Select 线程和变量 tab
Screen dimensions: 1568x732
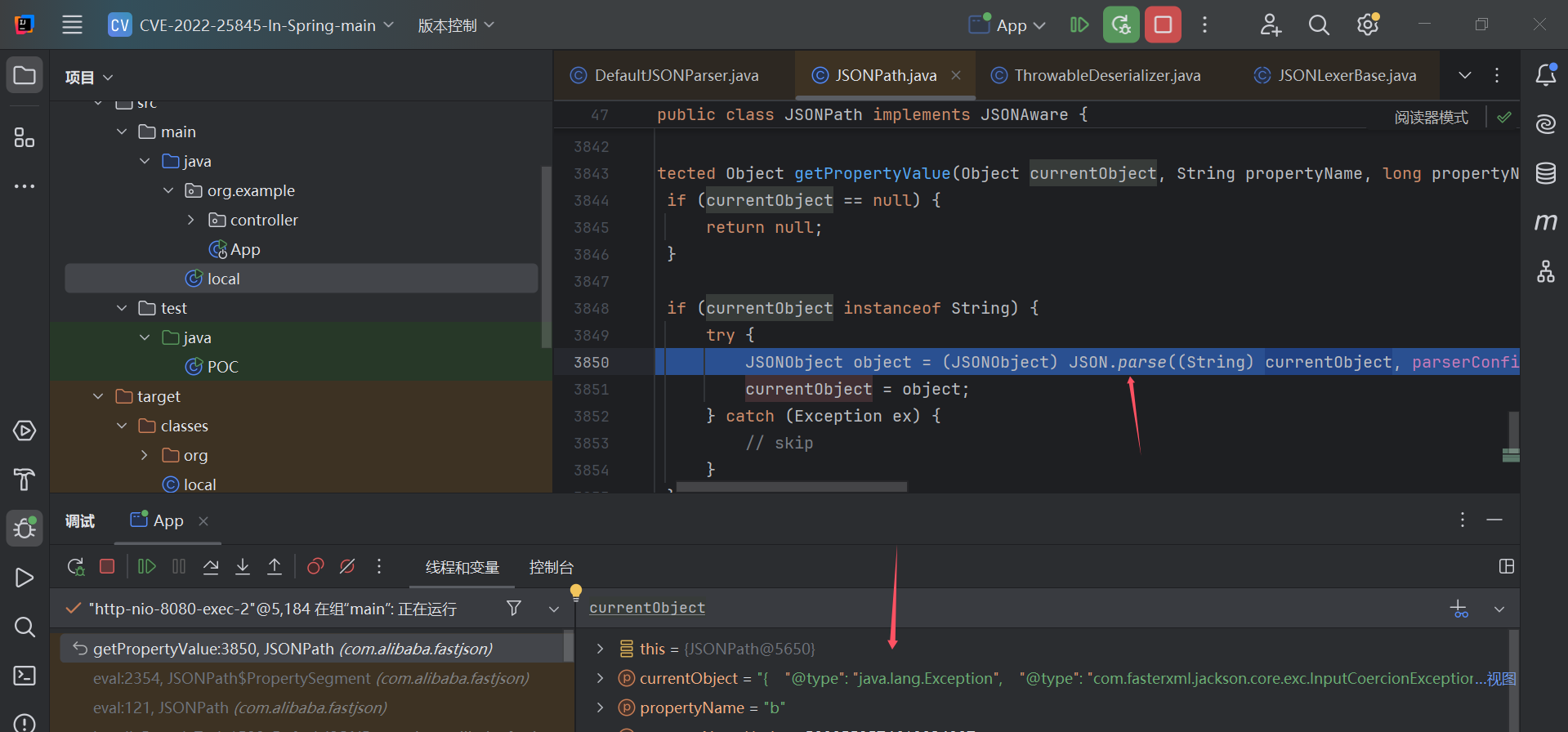coord(462,567)
